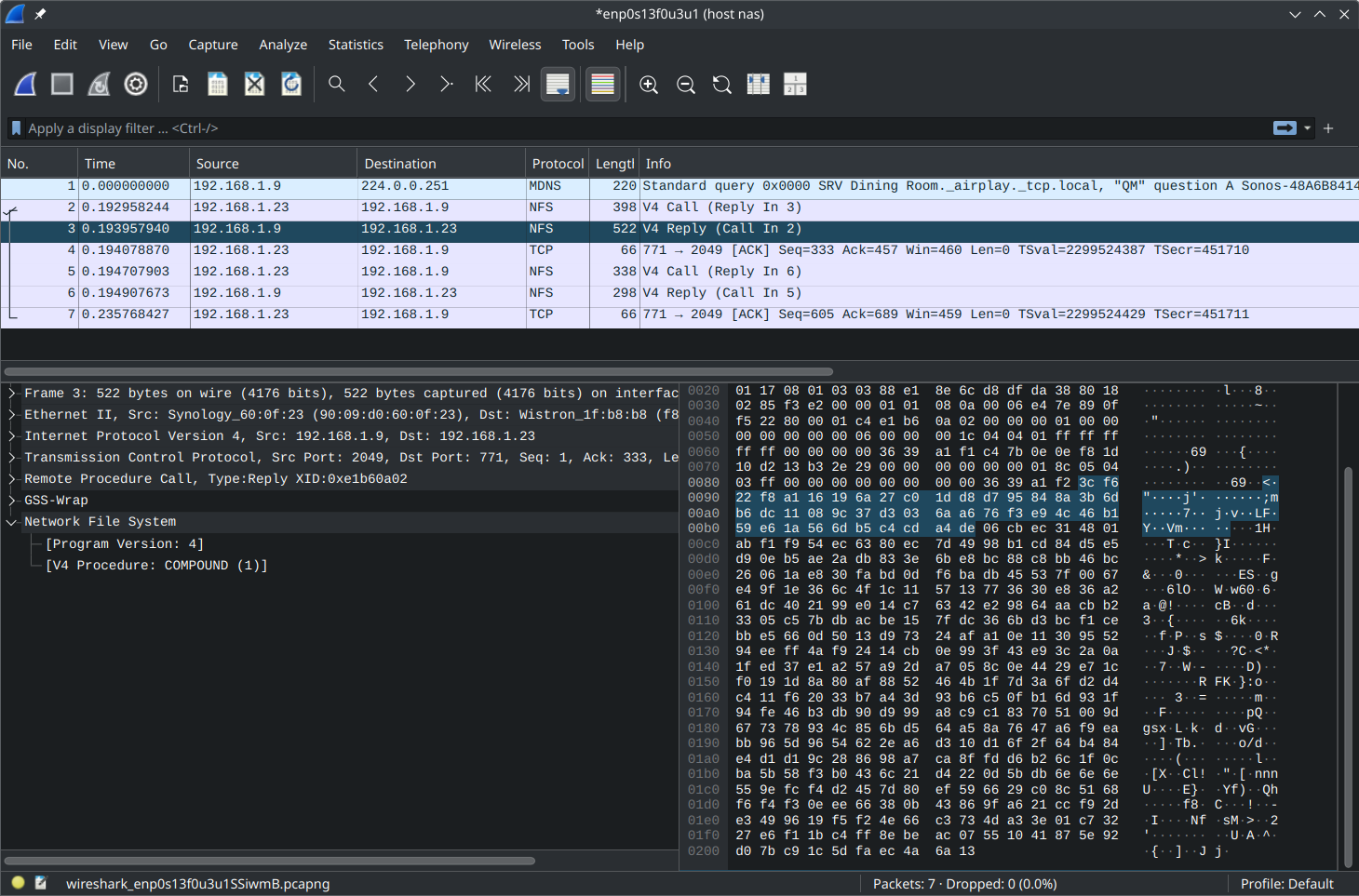Open the Capture options gear icon
1359x896 pixels.
(x=136, y=84)
